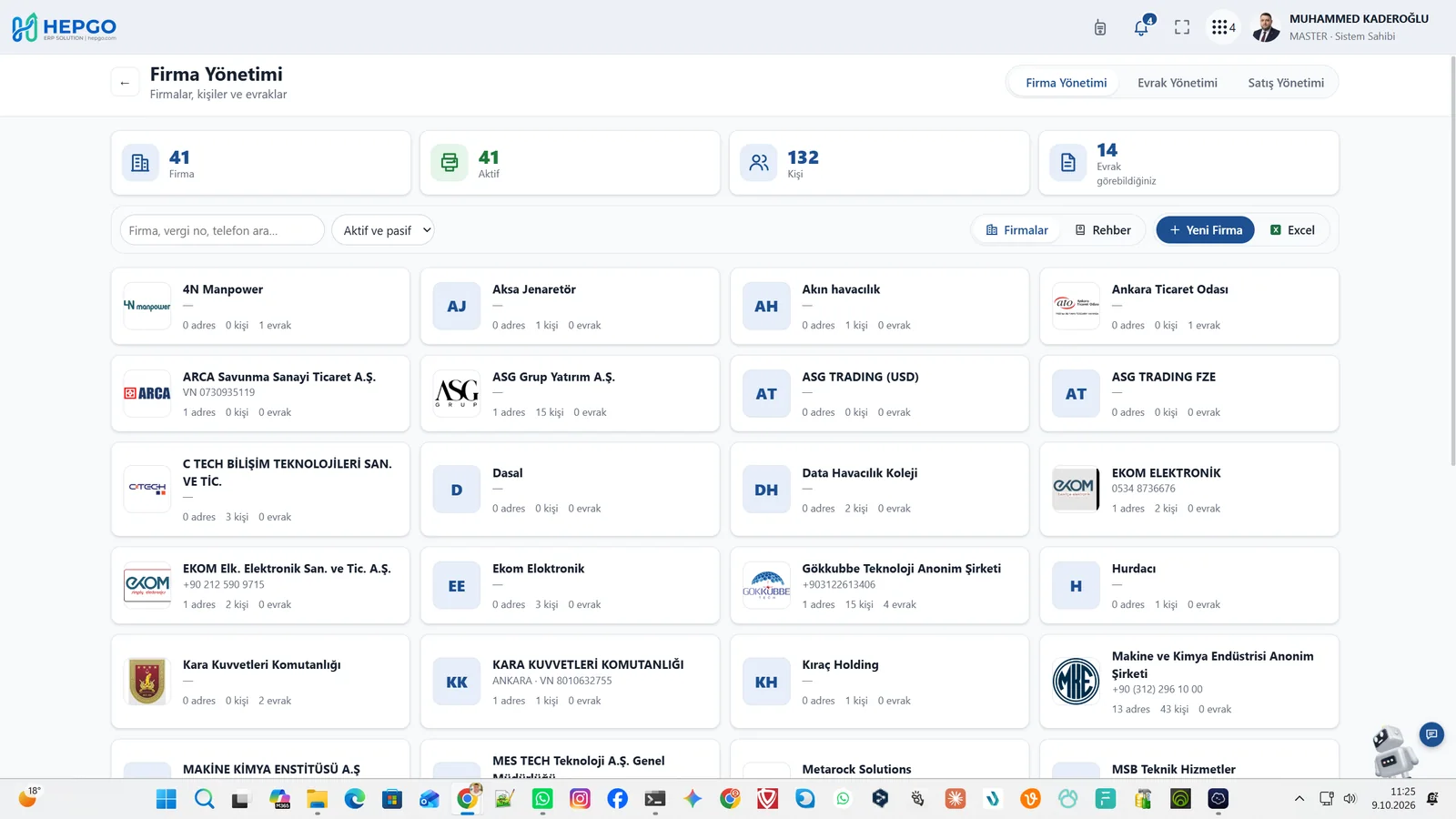Screen dimensions: 1456x819
Task: Open WhatsApp from the Windows taskbar
Action: [542, 799]
